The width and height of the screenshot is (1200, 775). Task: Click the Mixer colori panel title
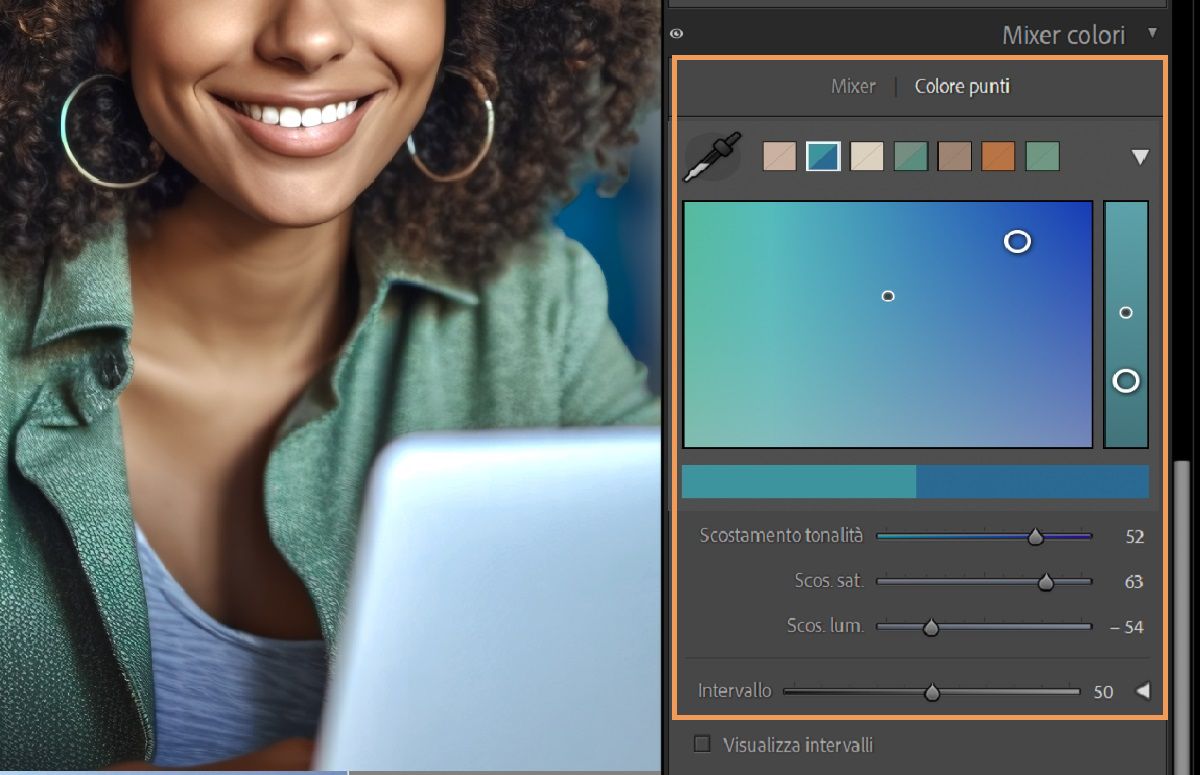[x=1063, y=35]
